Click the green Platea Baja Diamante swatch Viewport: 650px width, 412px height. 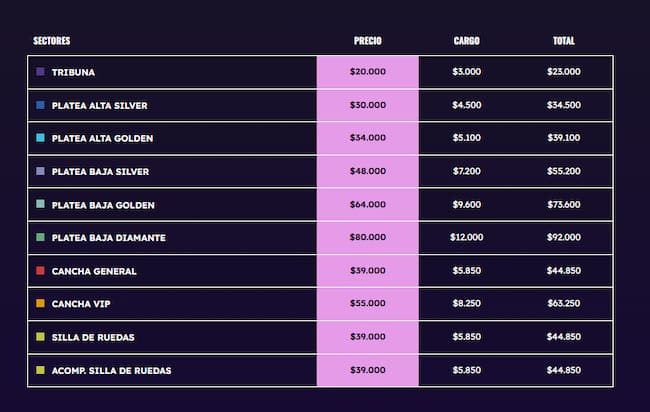[40, 237]
